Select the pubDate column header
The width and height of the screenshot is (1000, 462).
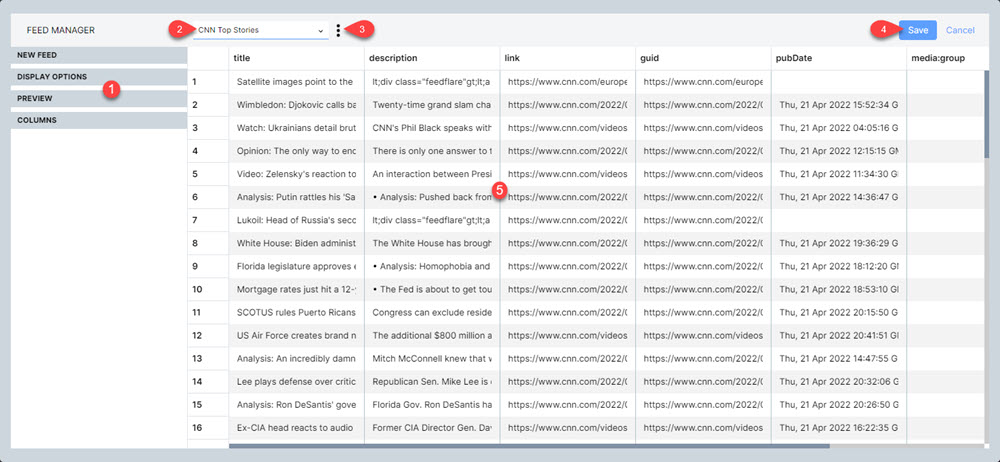pyautogui.click(x=838, y=58)
